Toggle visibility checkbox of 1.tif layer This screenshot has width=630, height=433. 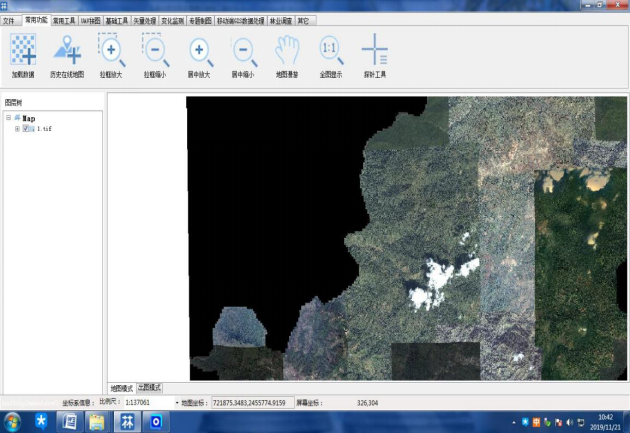(x=28, y=129)
